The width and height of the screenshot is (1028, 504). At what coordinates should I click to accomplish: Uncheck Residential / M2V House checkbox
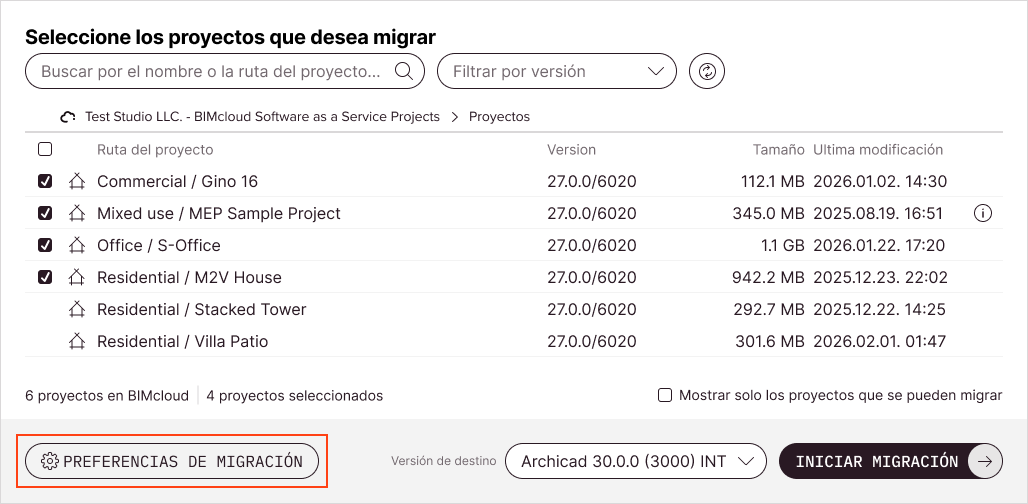pyautogui.click(x=45, y=277)
